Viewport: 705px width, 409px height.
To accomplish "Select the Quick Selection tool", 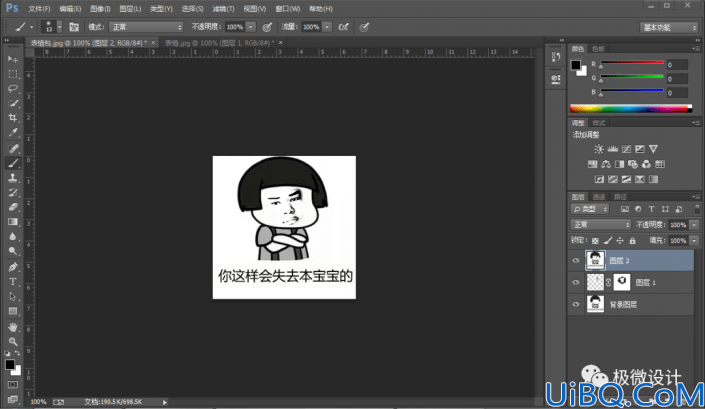I will click(13, 103).
